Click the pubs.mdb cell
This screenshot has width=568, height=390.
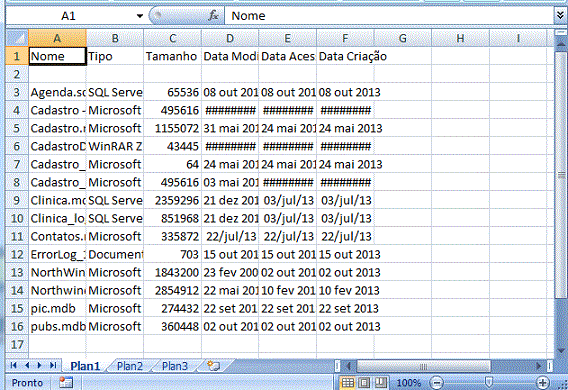point(57,327)
